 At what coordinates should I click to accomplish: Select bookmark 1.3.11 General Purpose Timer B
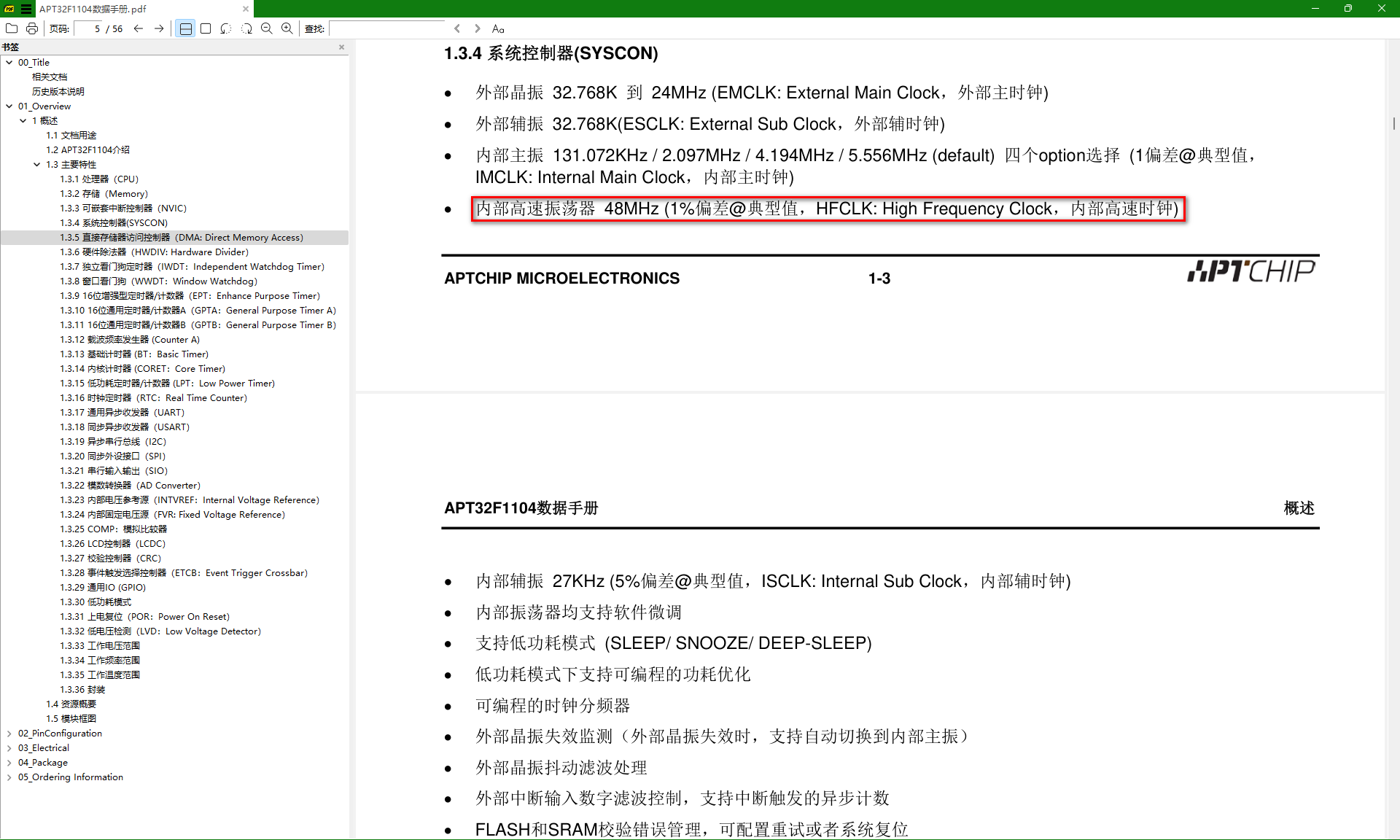[198, 325]
